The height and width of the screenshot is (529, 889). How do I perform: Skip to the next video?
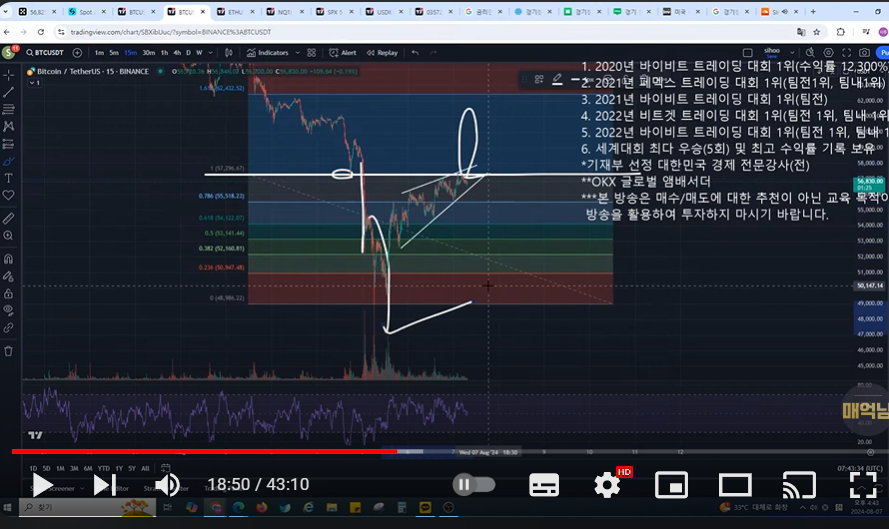tap(104, 485)
